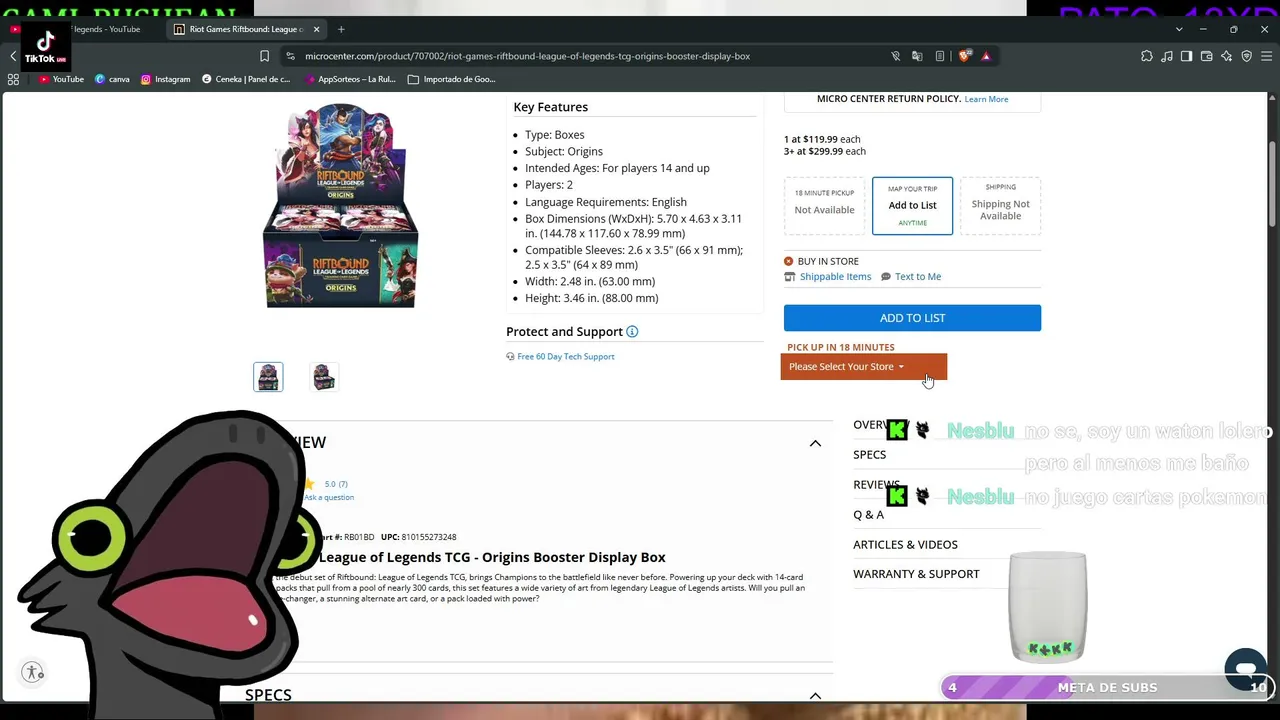Click the 'Type: Boxes' key feature
Screen dimensions: 1280x720
tap(555, 135)
